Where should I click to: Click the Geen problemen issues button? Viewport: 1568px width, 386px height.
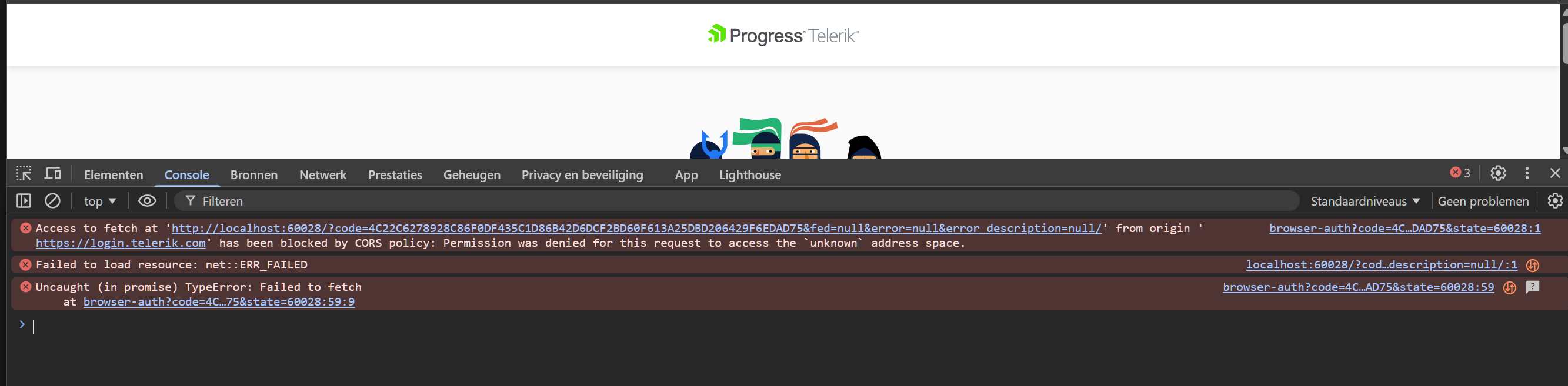pyautogui.click(x=1483, y=201)
